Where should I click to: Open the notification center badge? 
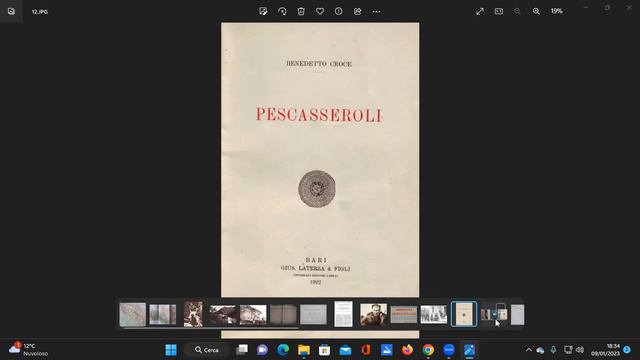pyautogui.click(x=627, y=349)
